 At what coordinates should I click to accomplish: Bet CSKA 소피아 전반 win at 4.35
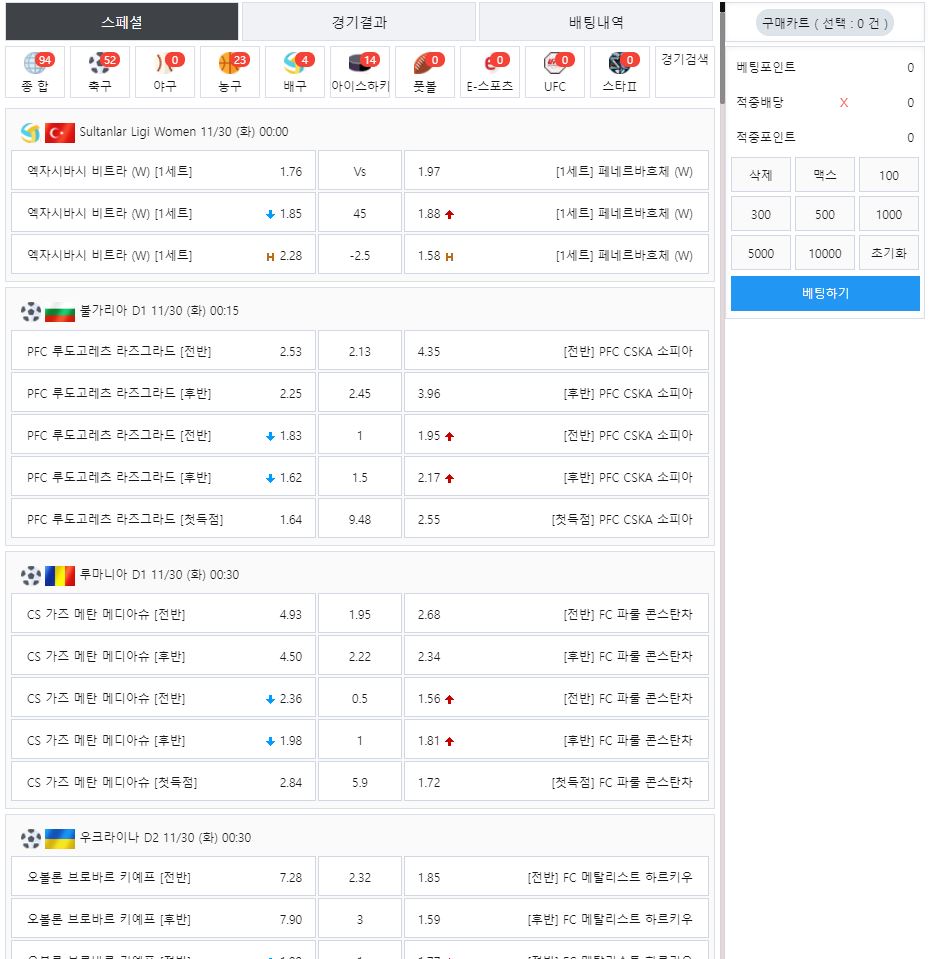556,351
